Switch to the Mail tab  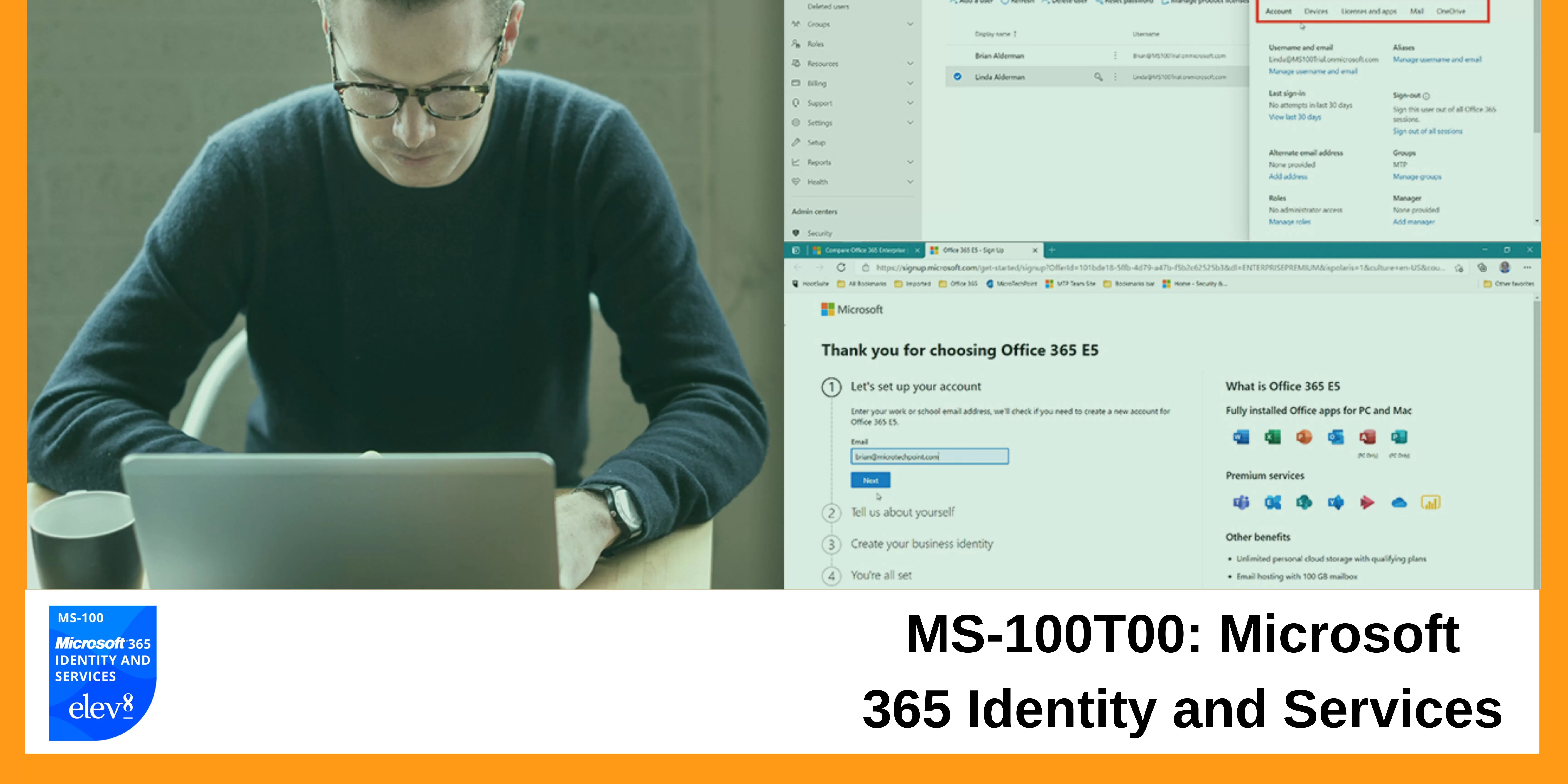coord(1417,11)
